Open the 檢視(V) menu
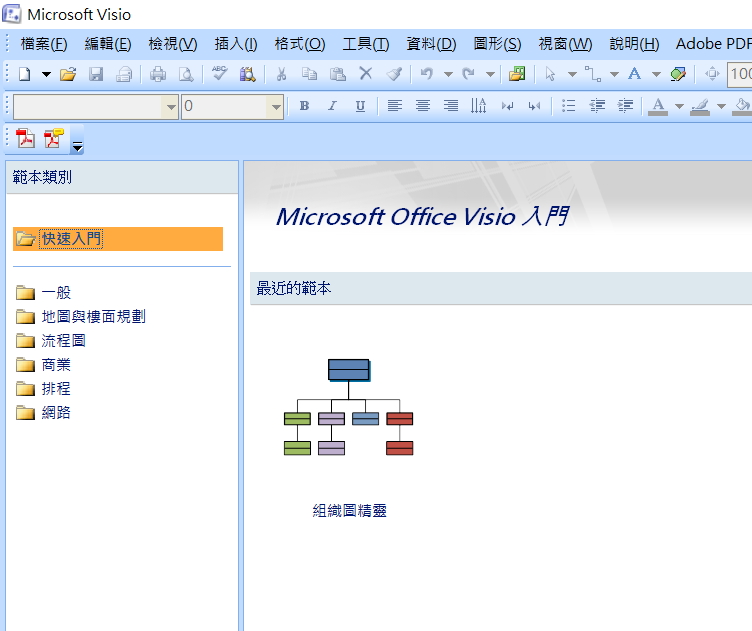 tap(173, 44)
